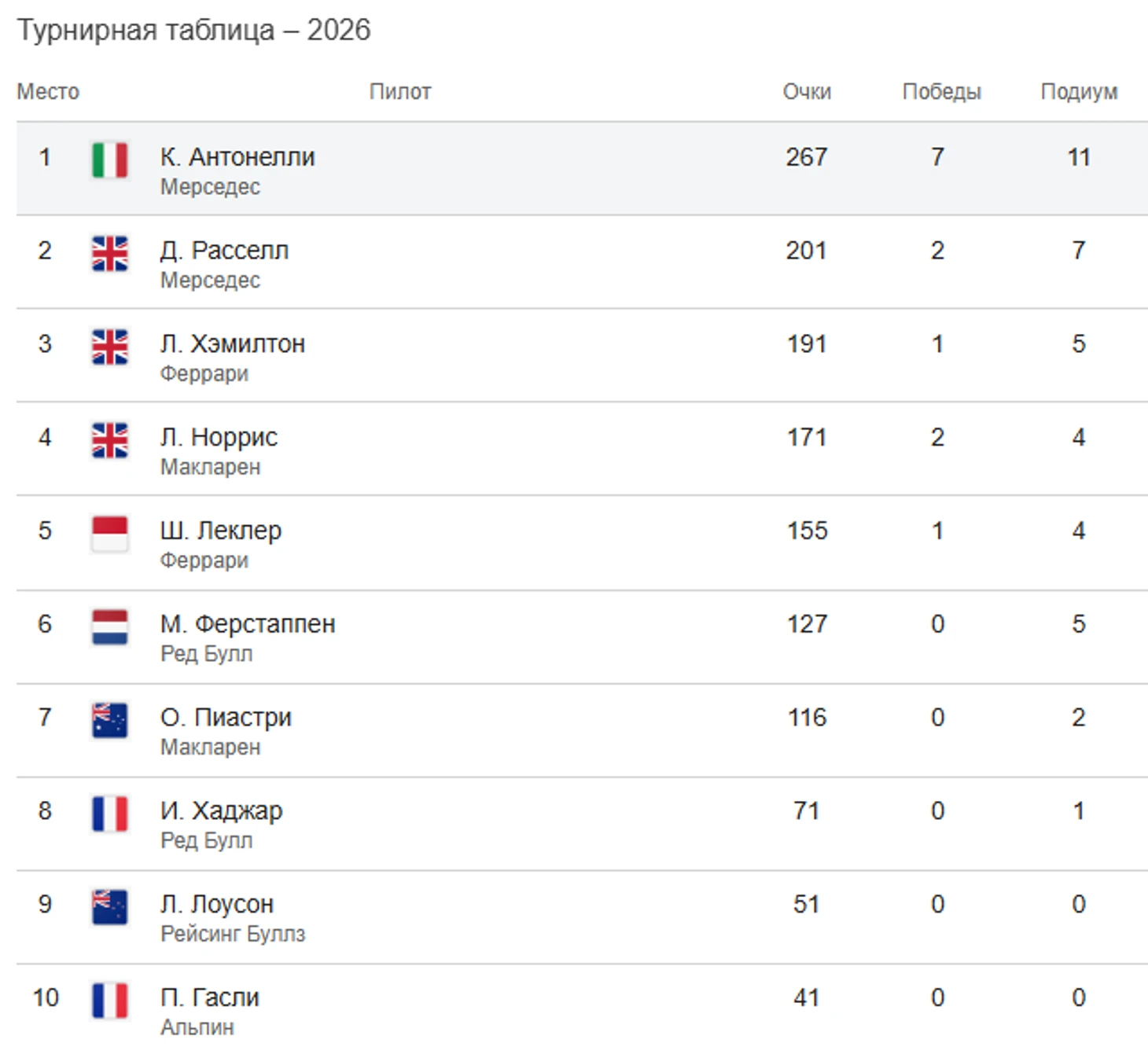
Task: Click the Italian flag icon beside Антонелли
Action: click(x=109, y=160)
